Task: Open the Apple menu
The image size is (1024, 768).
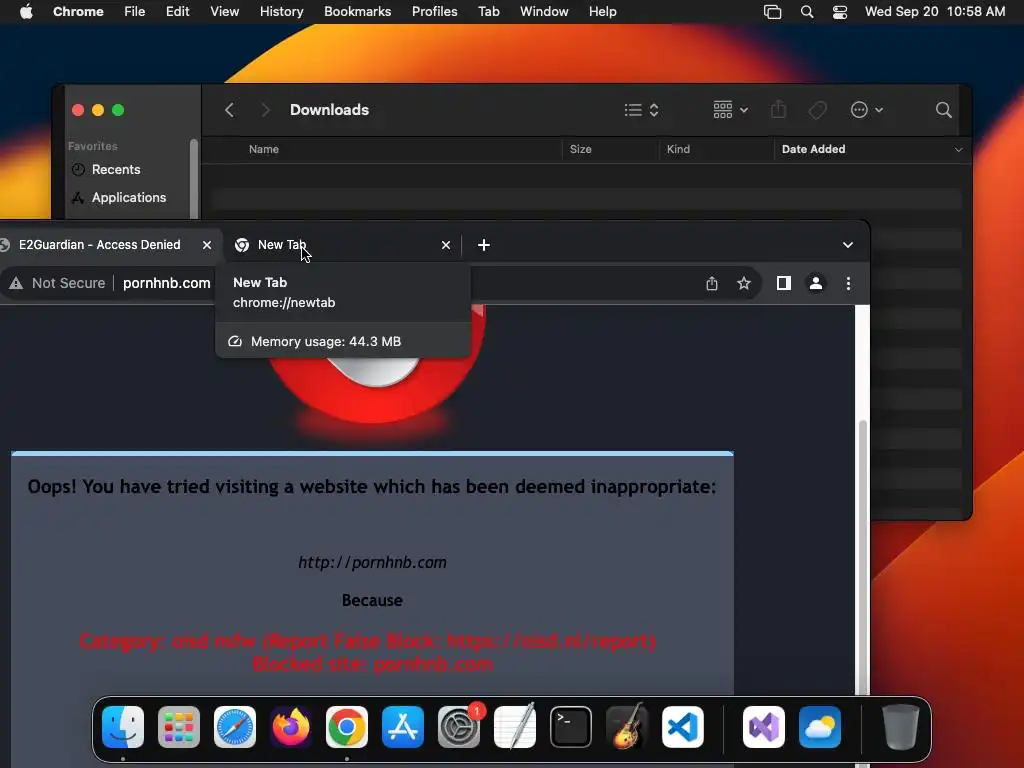Action: tap(26, 12)
